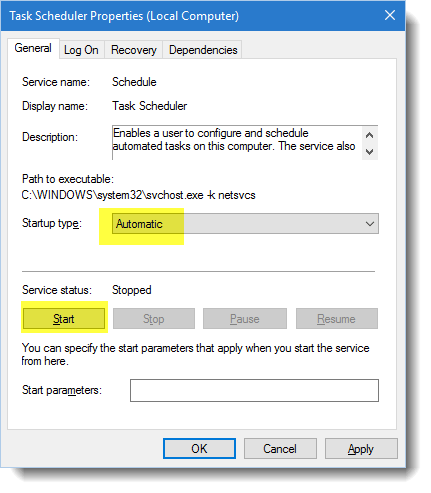Click the description box's down arrow
Screen dimensions: 431x493
(x=369, y=152)
